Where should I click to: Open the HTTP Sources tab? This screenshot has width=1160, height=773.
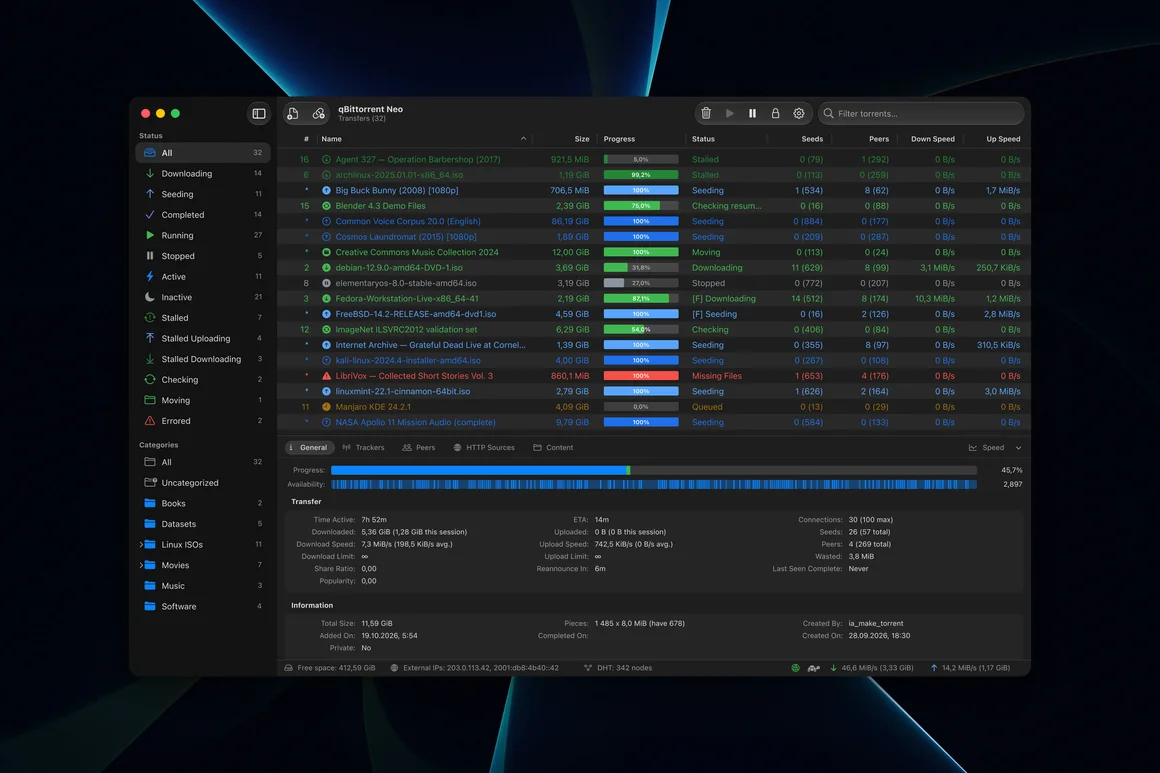484,448
